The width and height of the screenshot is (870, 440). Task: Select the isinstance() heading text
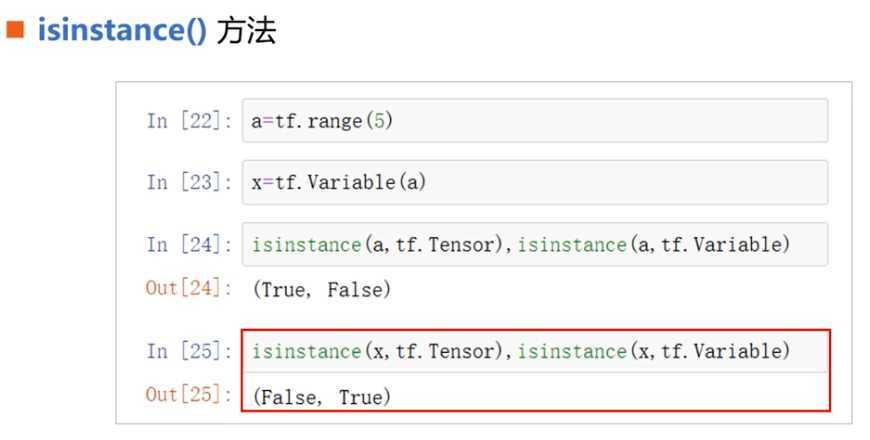pos(122,30)
